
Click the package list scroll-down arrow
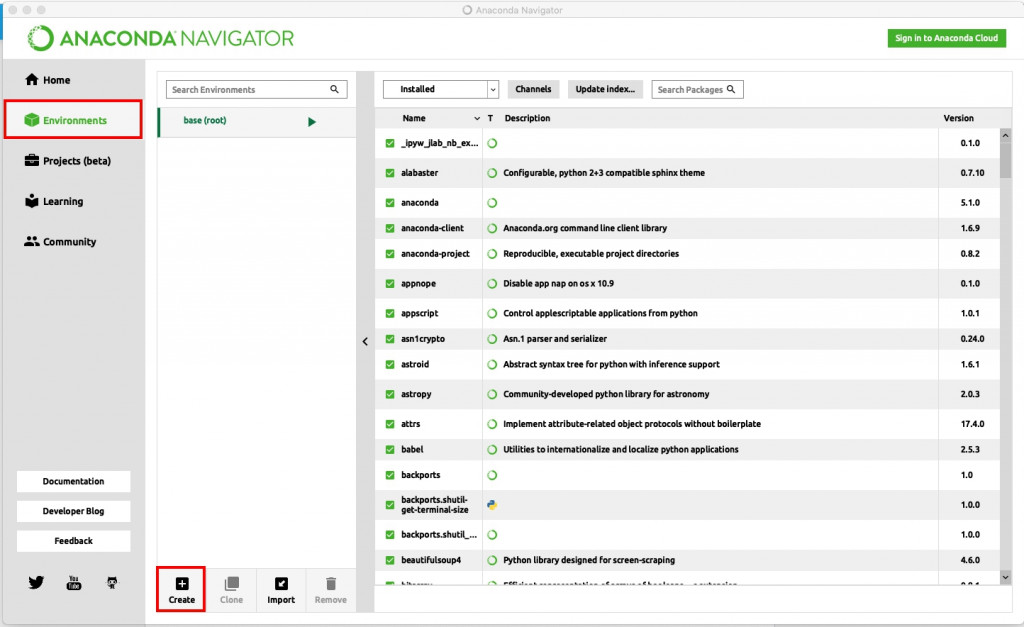[x=1005, y=577]
